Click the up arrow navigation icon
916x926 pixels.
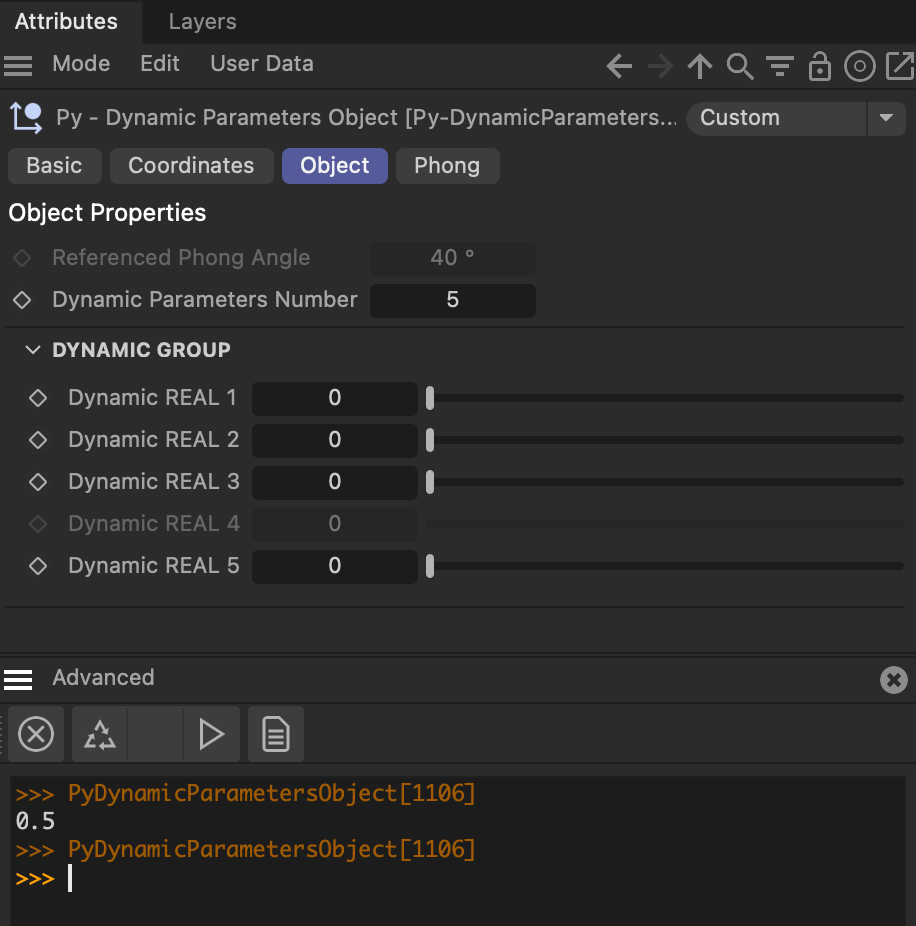pos(700,67)
